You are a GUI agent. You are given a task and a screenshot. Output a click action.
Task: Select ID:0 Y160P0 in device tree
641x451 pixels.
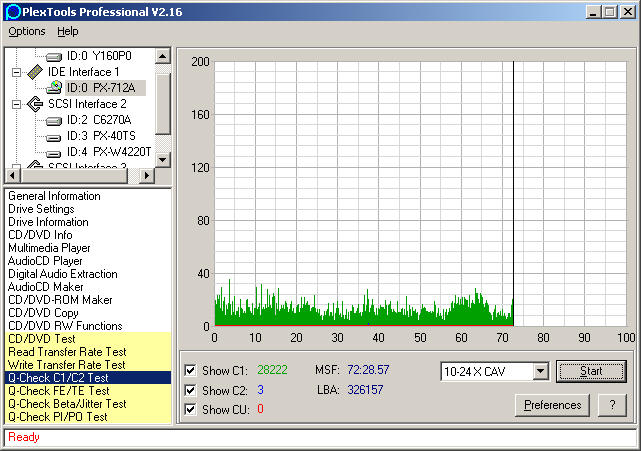(x=99, y=56)
